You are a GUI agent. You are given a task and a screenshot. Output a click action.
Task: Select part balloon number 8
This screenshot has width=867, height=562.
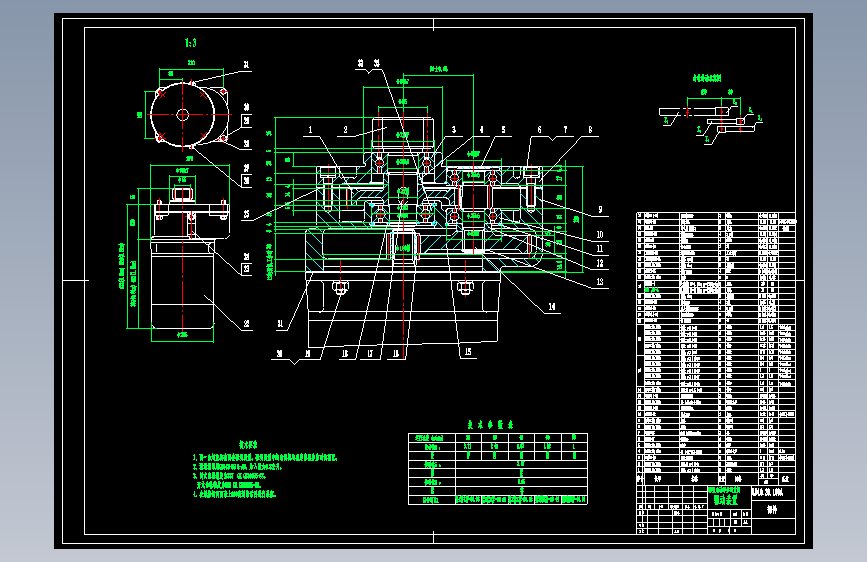click(x=591, y=130)
